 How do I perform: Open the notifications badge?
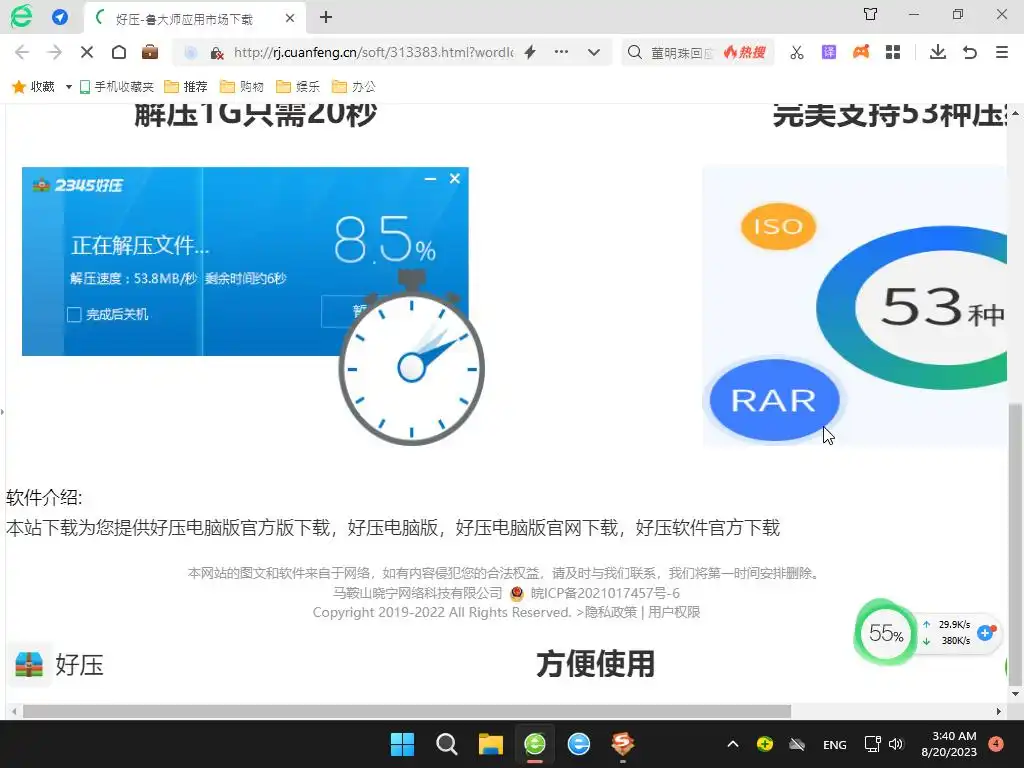click(996, 744)
